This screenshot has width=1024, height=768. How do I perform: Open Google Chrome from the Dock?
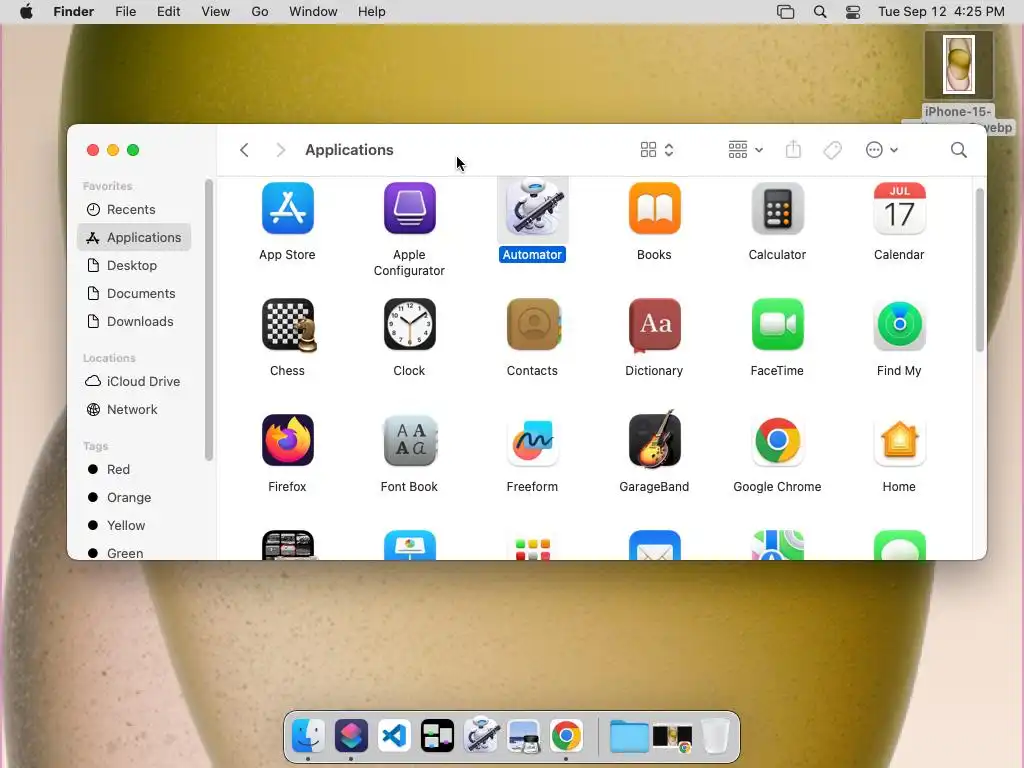566,736
